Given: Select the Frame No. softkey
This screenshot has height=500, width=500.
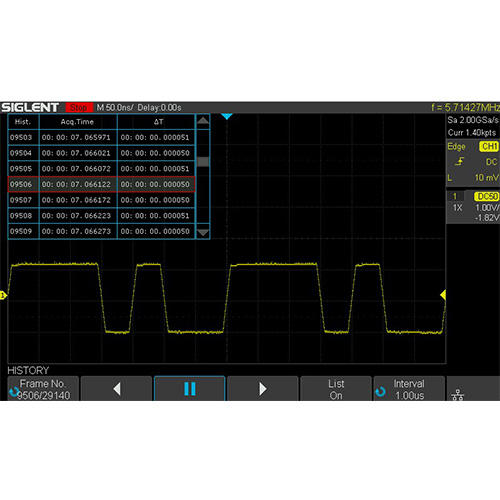Looking at the screenshot, I should click(43, 389).
